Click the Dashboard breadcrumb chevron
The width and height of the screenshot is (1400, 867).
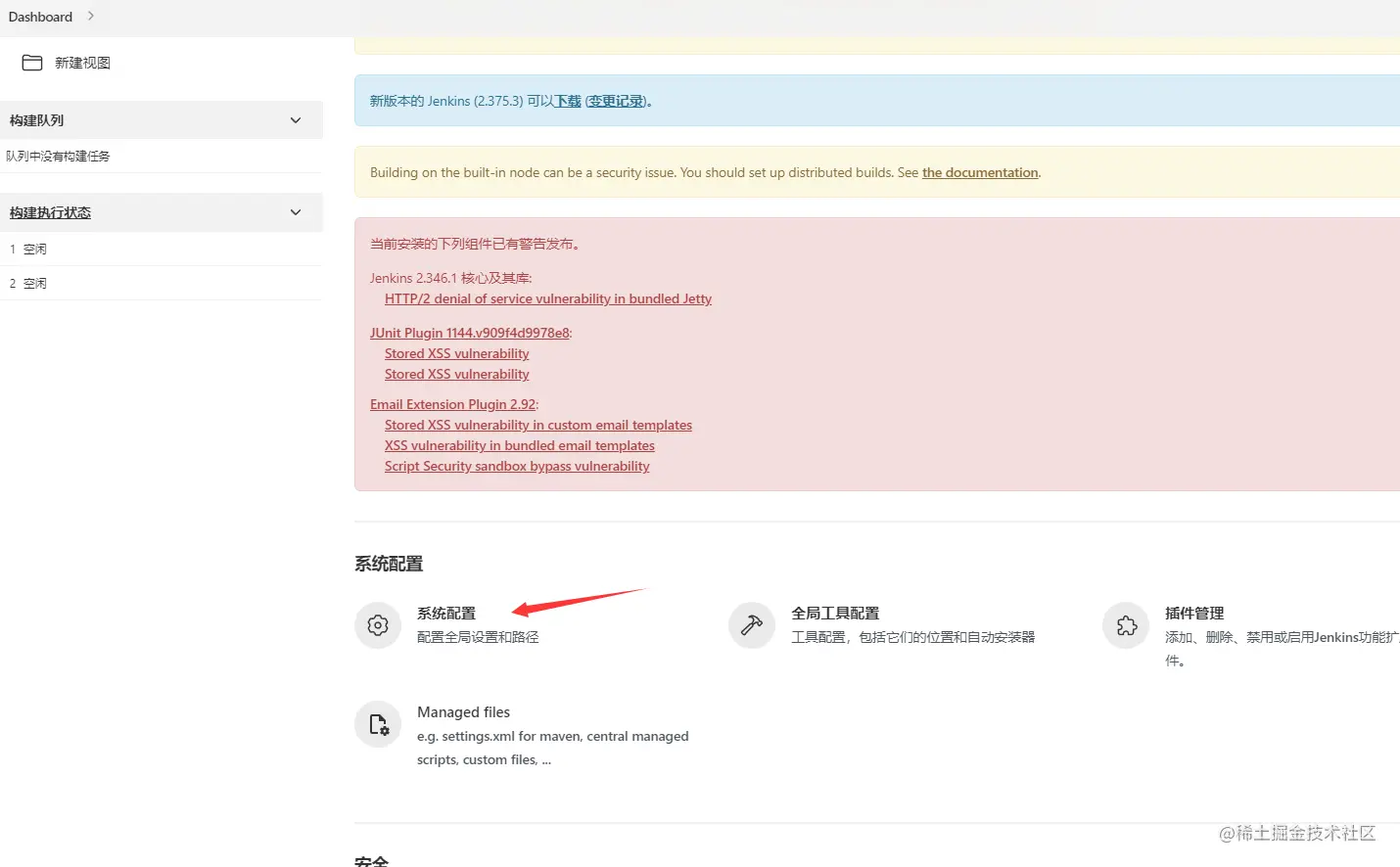[91, 16]
